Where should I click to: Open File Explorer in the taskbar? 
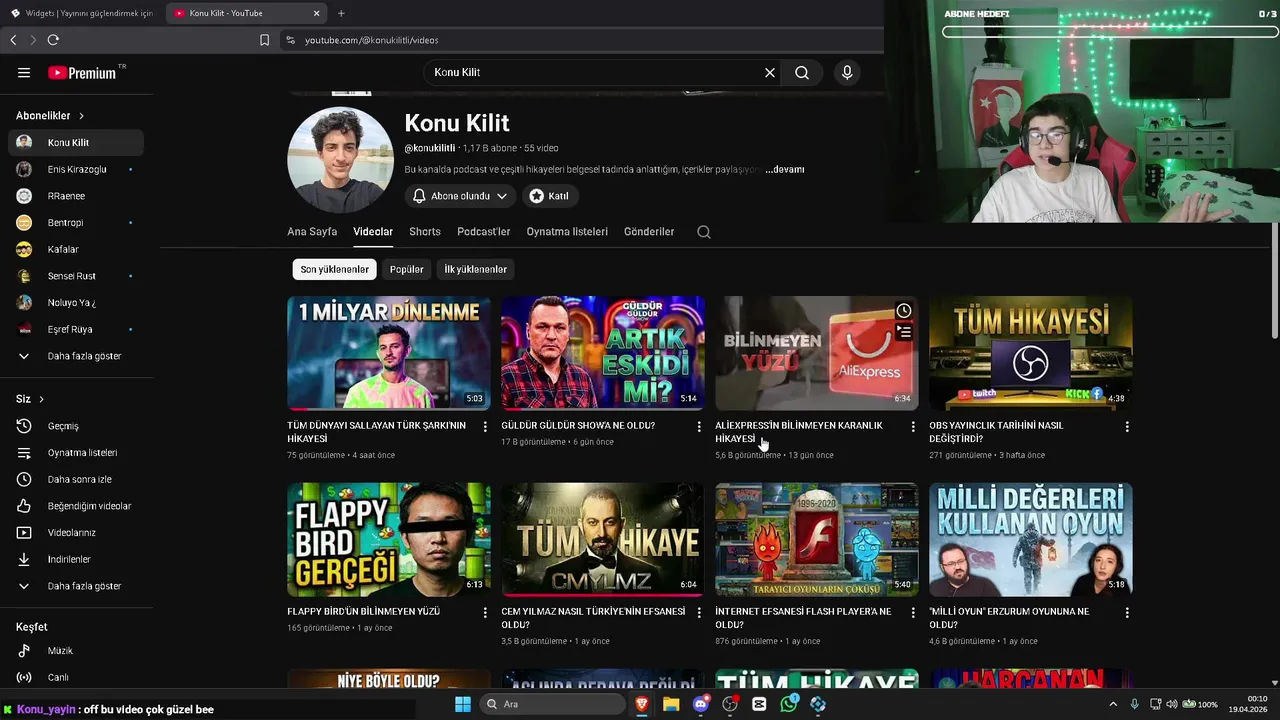point(671,704)
